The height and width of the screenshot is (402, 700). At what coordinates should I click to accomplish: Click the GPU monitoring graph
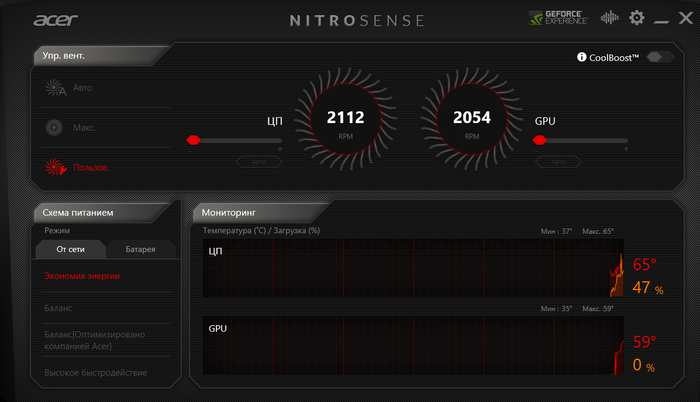(x=413, y=345)
